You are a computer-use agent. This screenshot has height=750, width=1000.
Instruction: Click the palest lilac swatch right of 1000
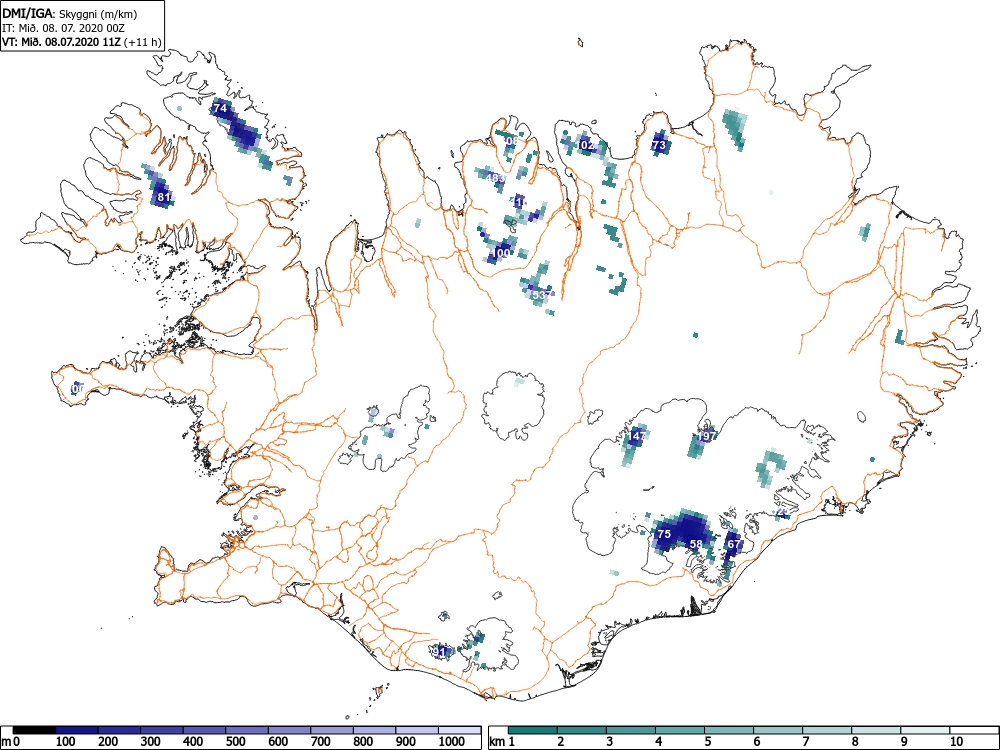460,730
